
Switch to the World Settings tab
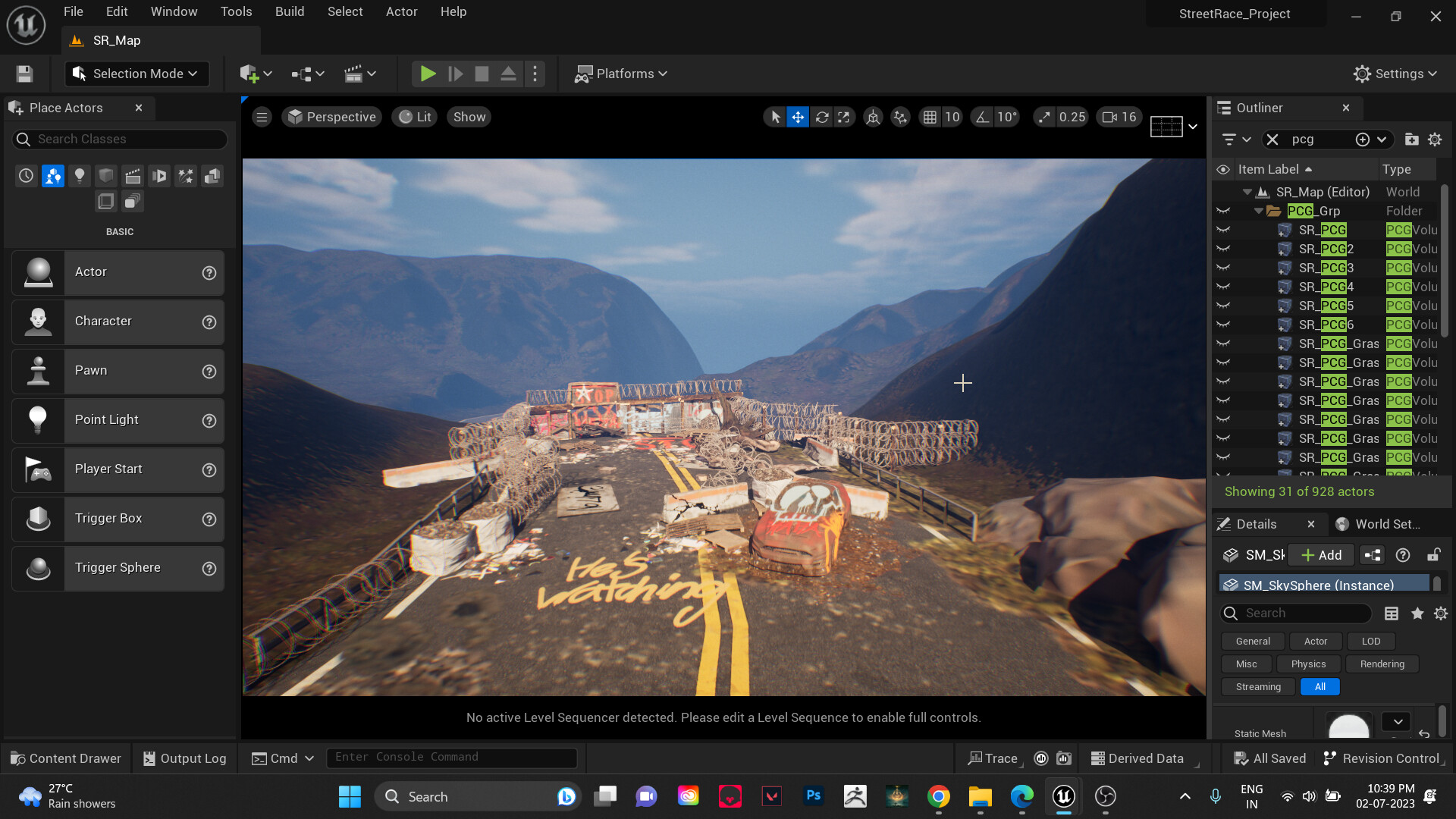pyautogui.click(x=1379, y=524)
